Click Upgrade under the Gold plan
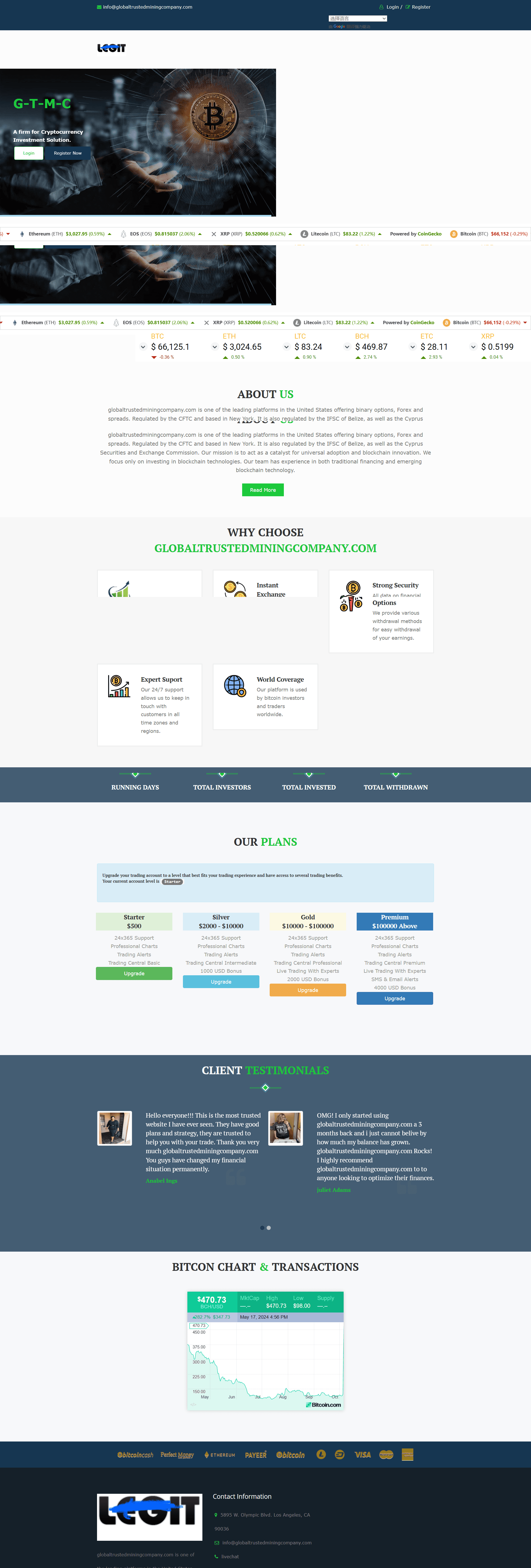The width and height of the screenshot is (531, 1568). coord(308,990)
